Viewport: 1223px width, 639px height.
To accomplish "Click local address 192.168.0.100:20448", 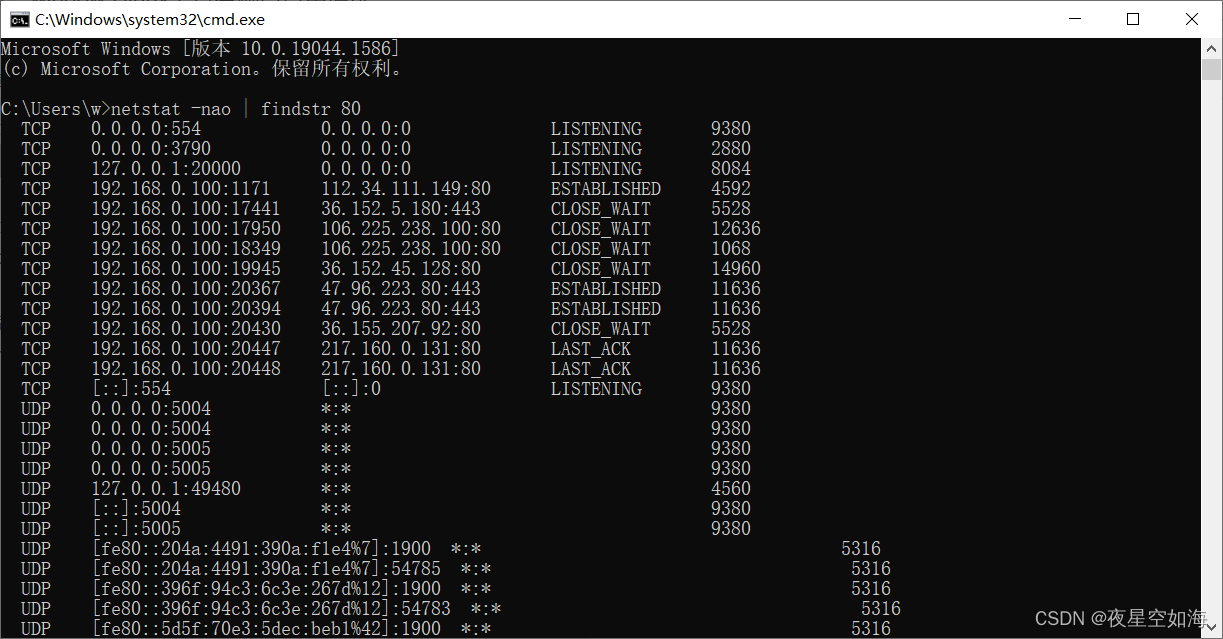I will coord(186,369).
